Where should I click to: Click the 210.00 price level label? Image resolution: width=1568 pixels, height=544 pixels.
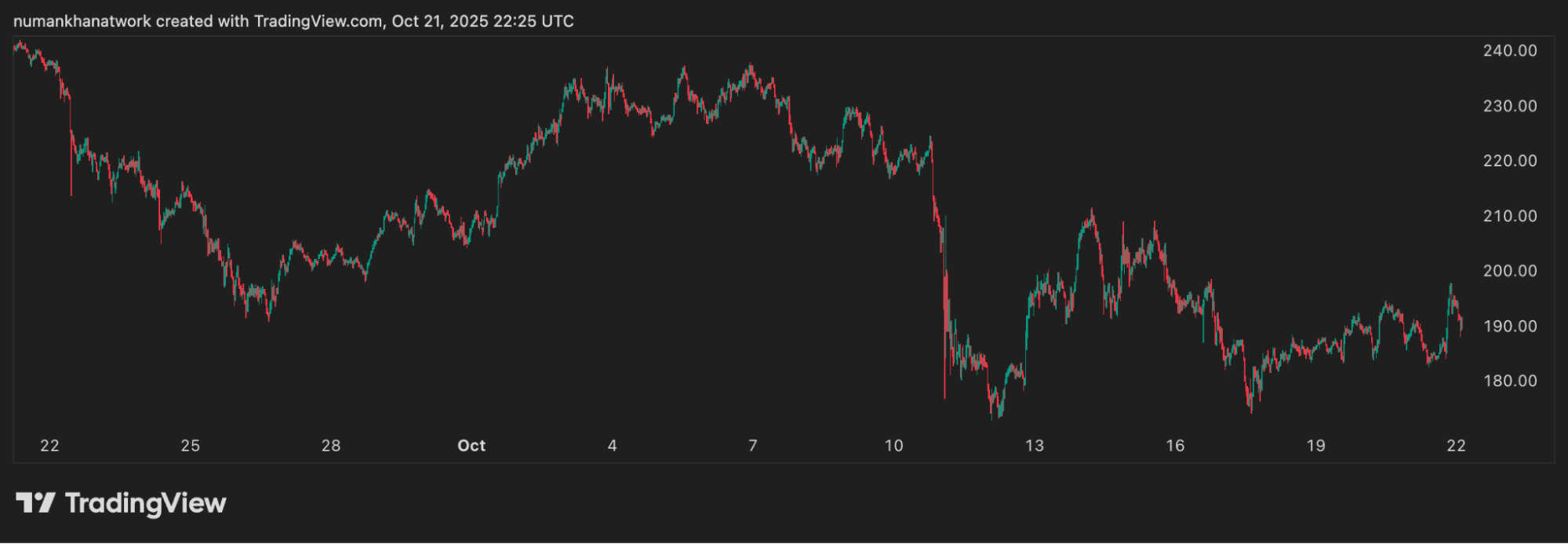(1509, 215)
